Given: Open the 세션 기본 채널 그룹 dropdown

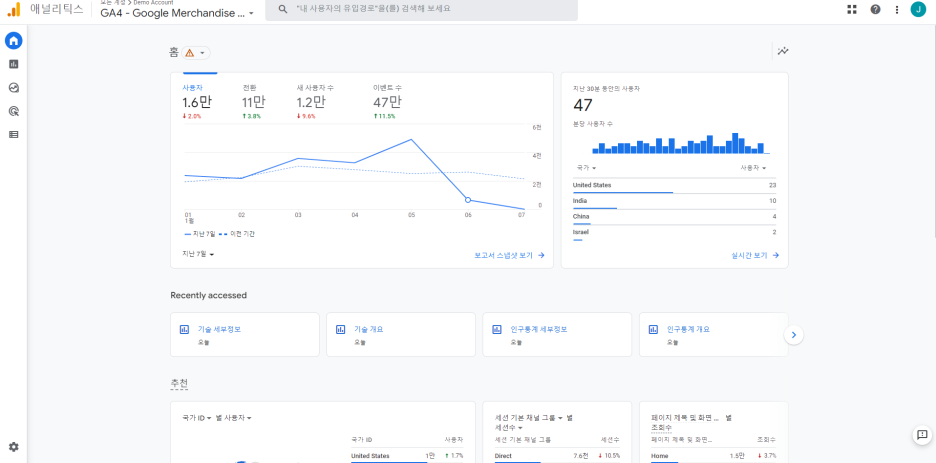Looking at the screenshot, I should tap(529, 418).
